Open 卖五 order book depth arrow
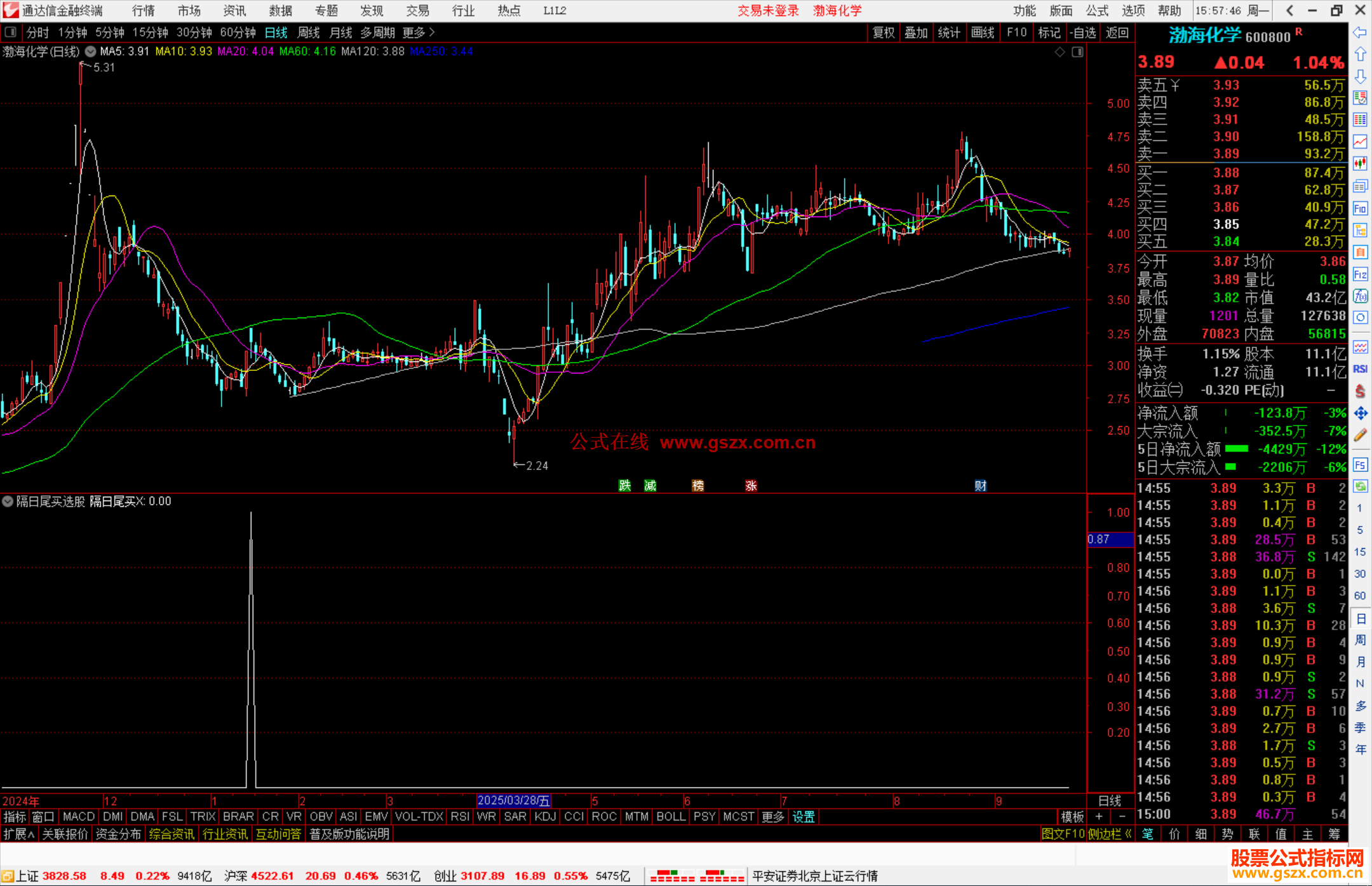 point(1175,85)
